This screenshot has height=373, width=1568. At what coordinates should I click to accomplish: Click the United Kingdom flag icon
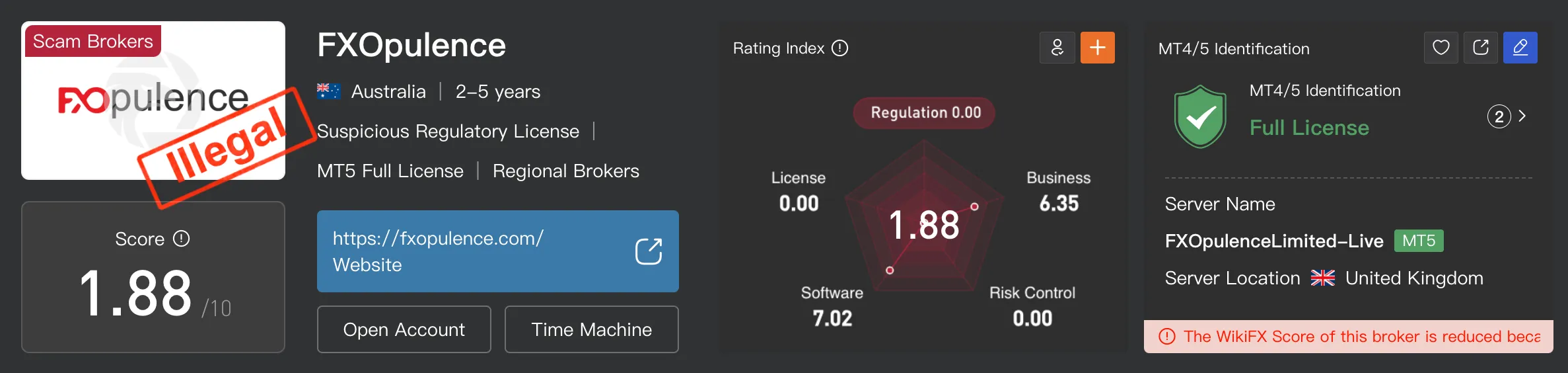pos(1323,278)
